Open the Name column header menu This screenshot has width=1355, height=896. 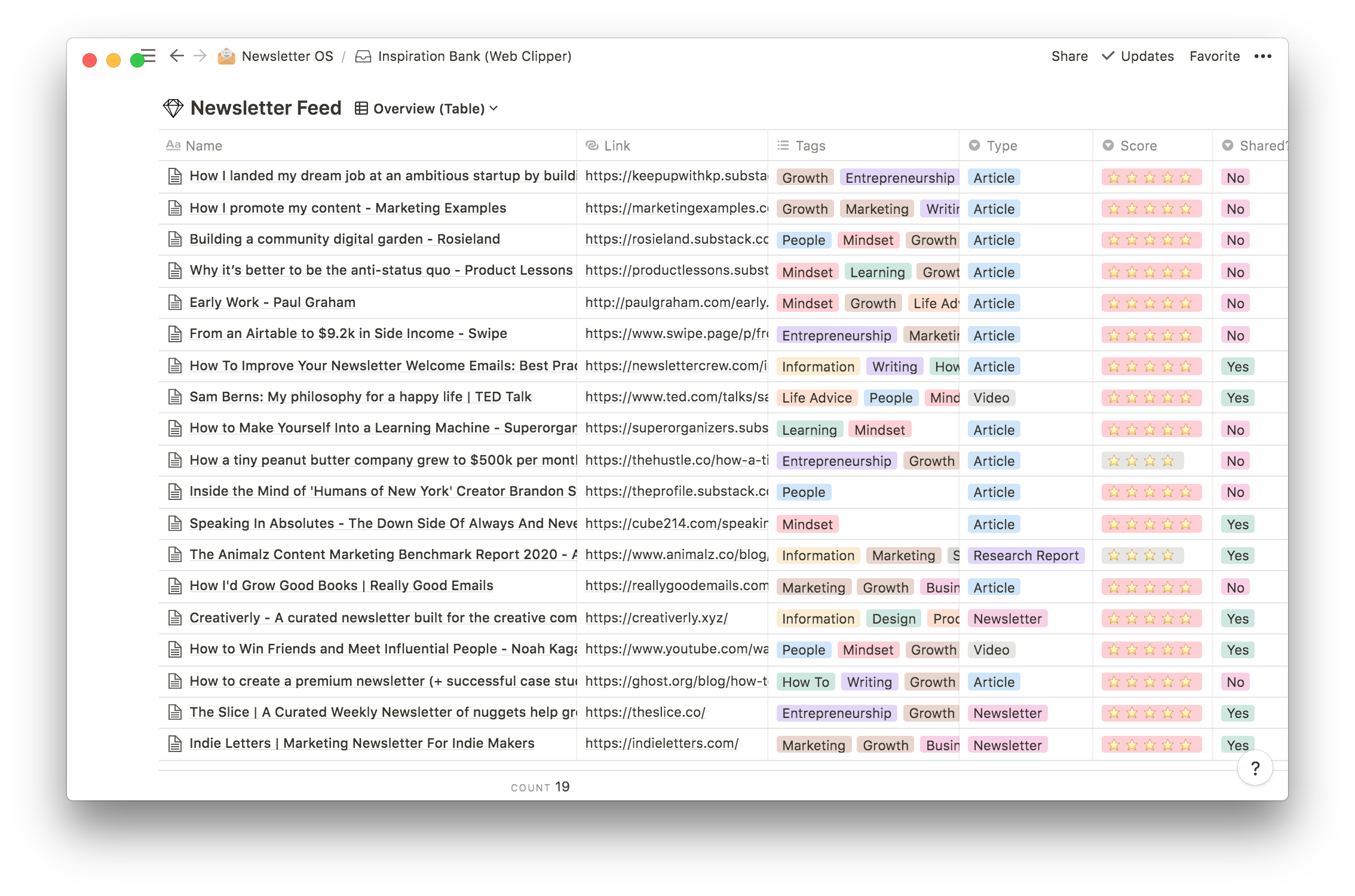[367, 145]
